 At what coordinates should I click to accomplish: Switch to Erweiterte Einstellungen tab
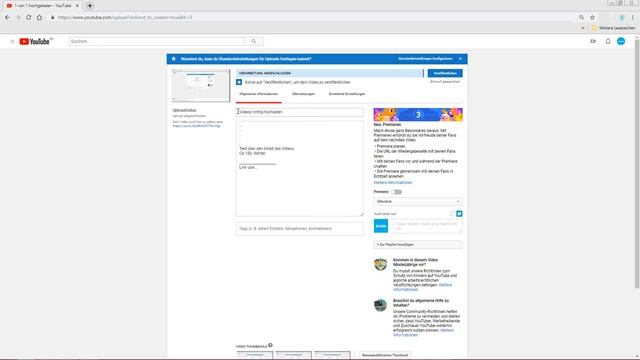[347, 94]
